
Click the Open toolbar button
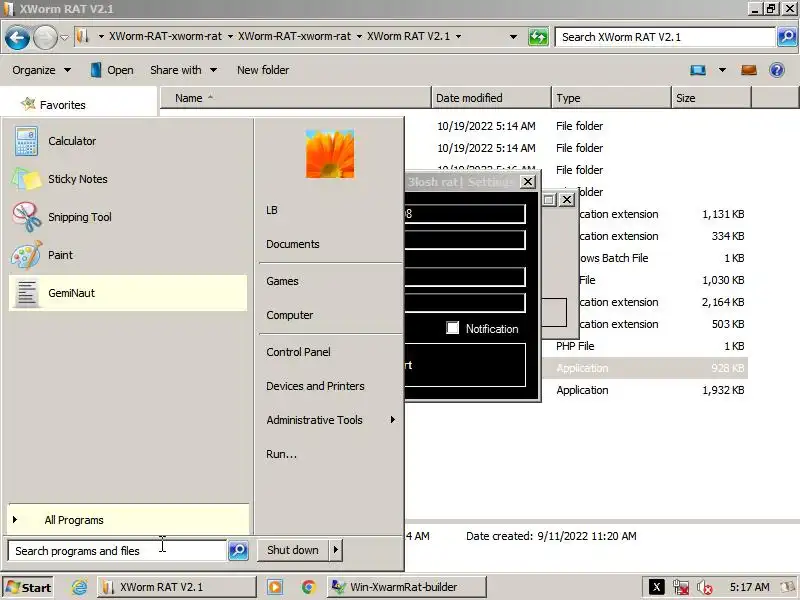[x=112, y=70]
